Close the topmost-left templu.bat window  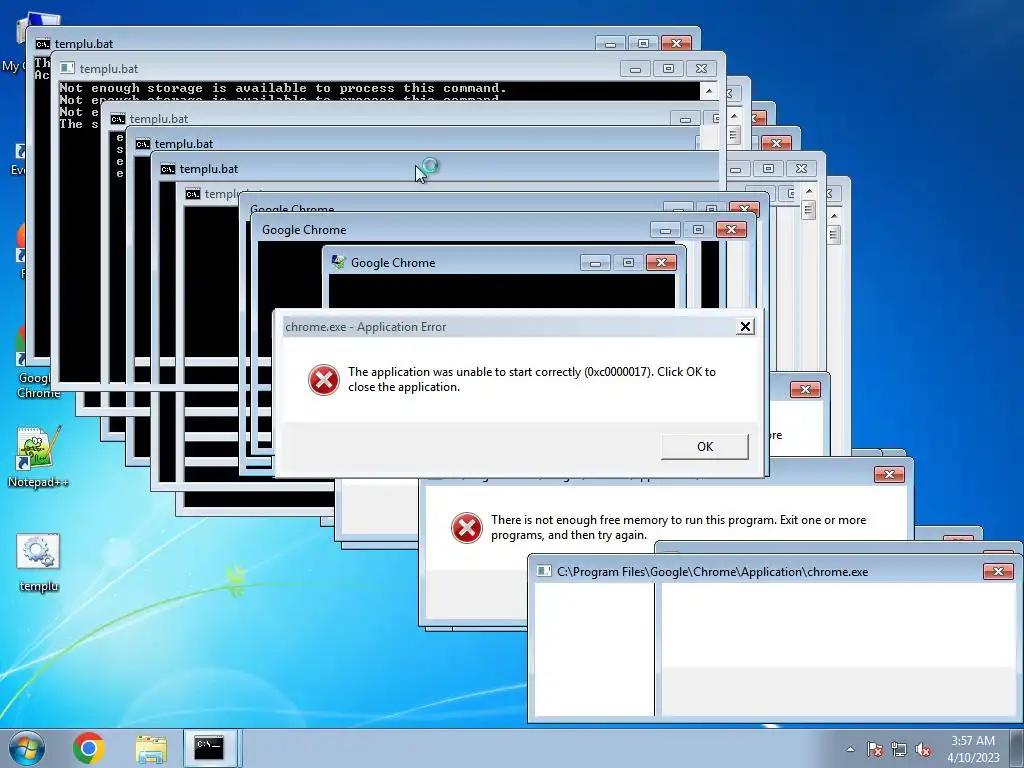point(677,43)
